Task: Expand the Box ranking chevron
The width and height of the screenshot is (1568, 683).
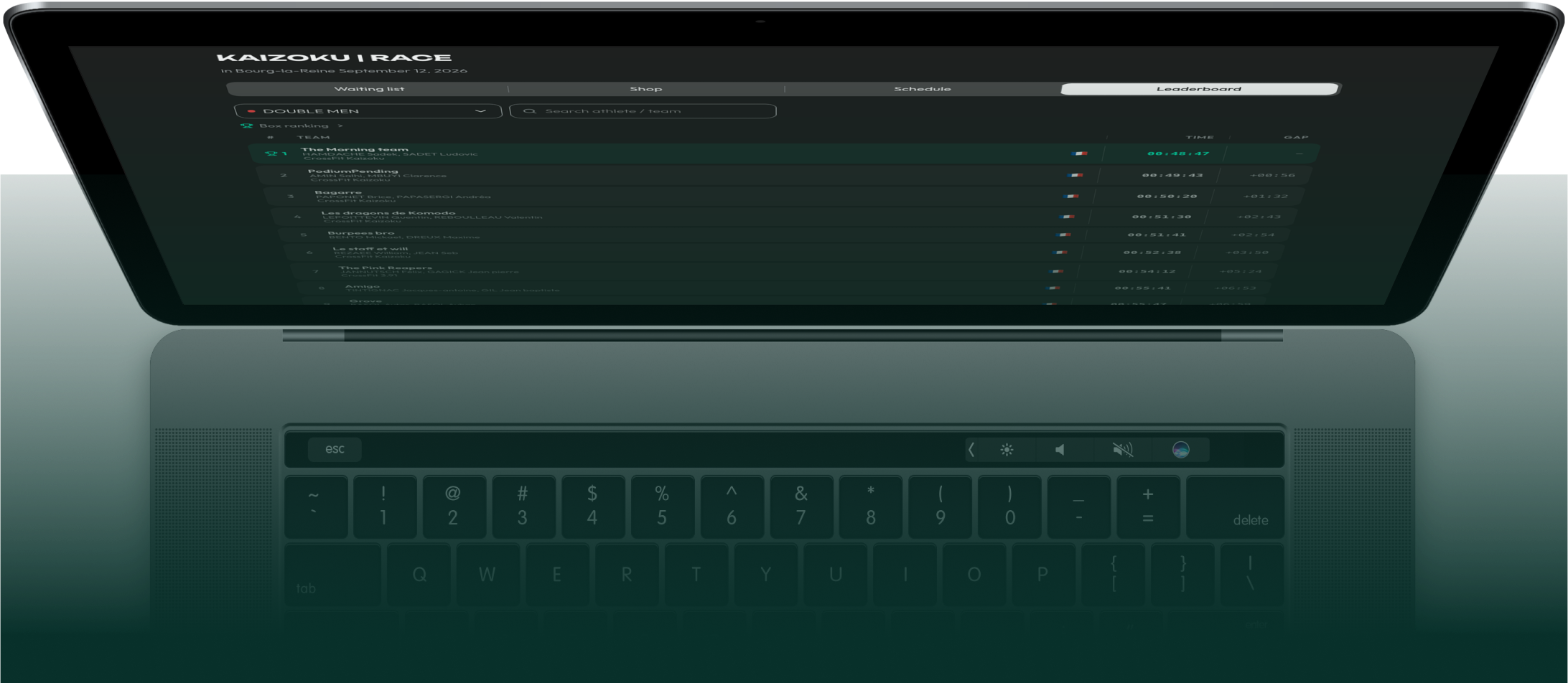Action: pyautogui.click(x=340, y=126)
